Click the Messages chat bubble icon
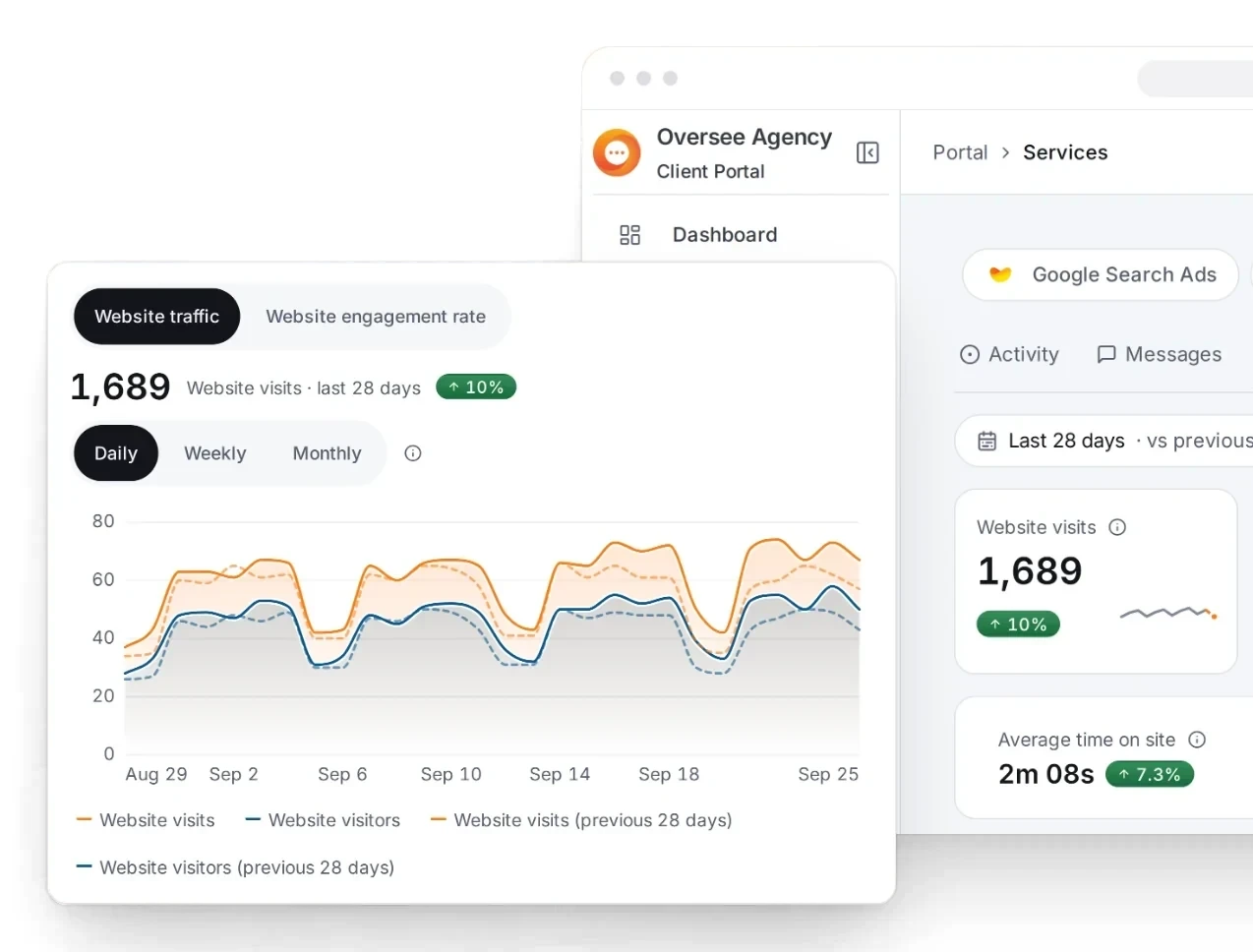This screenshot has width=1253, height=952. click(x=1106, y=354)
